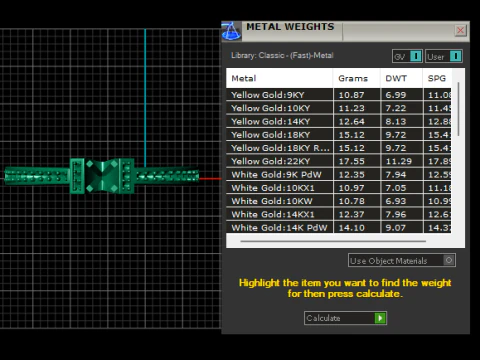The width and height of the screenshot is (480, 360).
Task: Click the 8.13 DWT value
Action: (396, 122)
